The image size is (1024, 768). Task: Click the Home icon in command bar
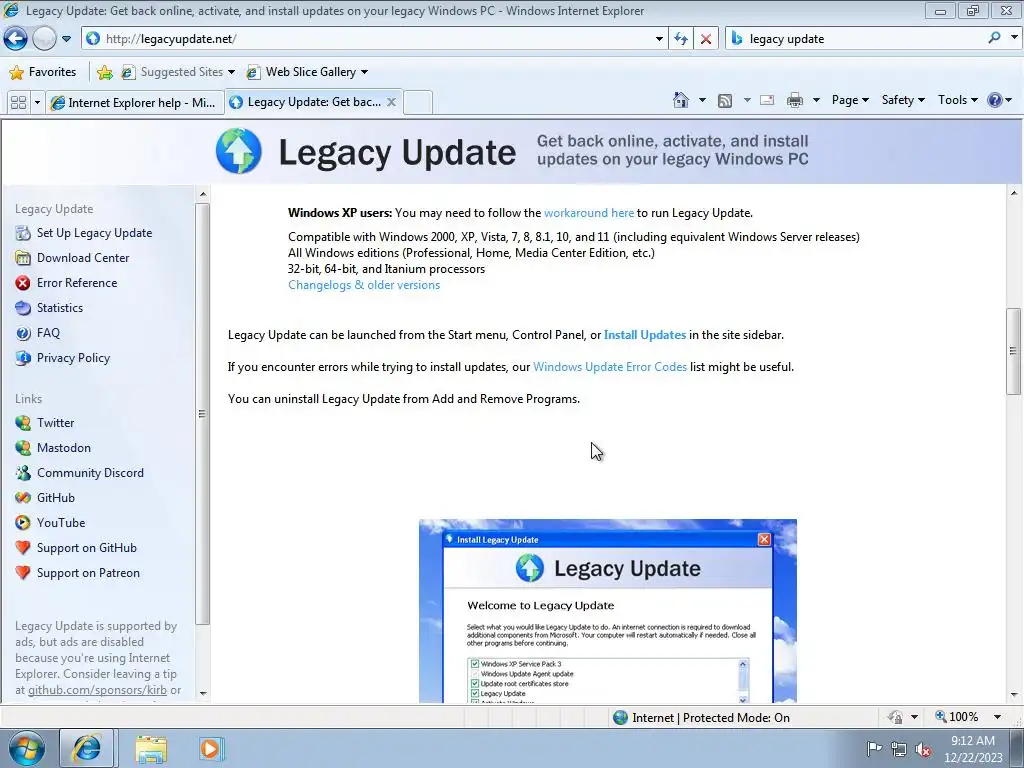click(680, 100)
